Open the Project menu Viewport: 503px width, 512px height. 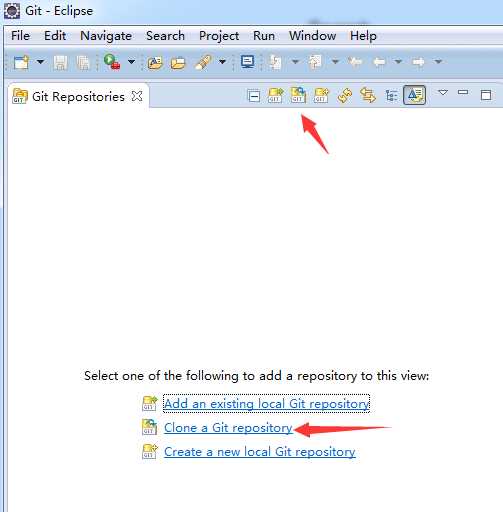[219, 36]
